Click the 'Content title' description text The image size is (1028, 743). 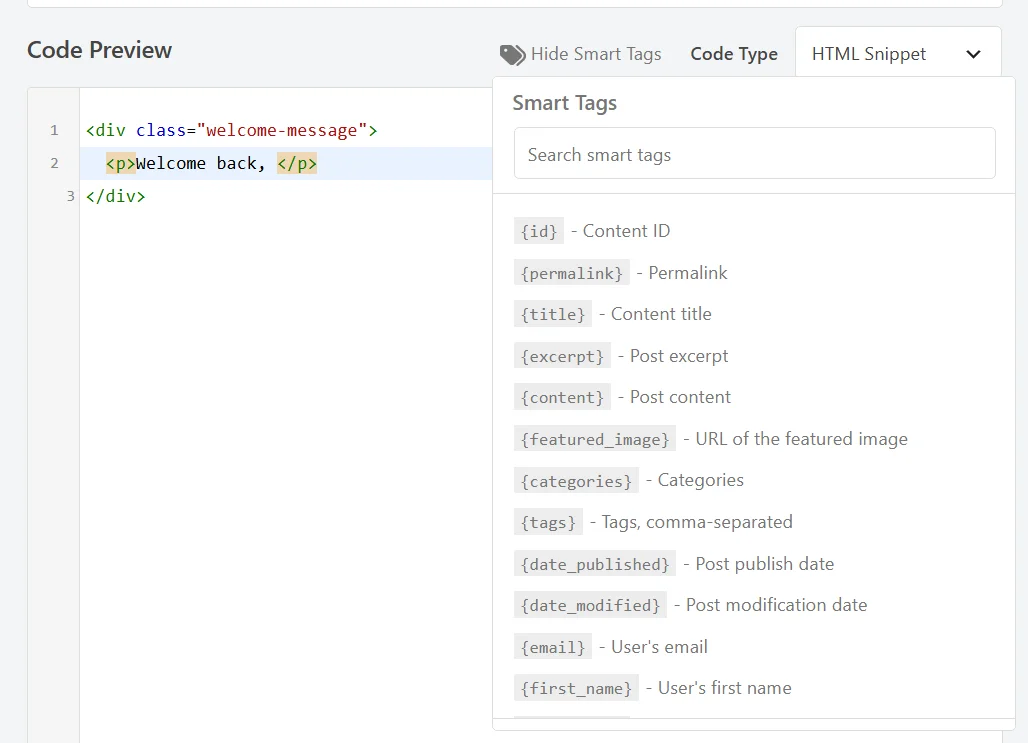click(661, 314)
